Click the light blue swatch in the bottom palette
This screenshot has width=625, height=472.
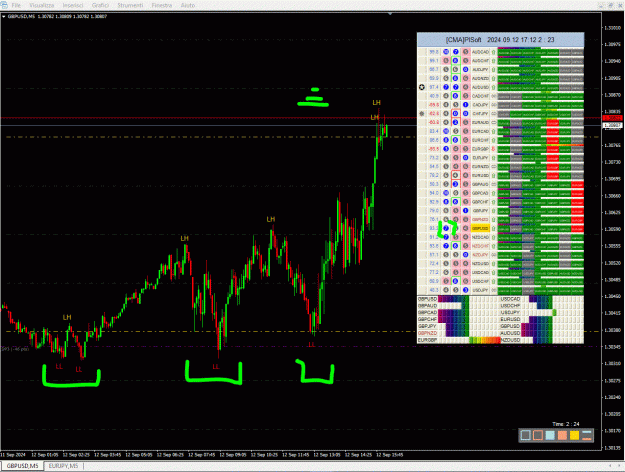(x=550, y=435)
